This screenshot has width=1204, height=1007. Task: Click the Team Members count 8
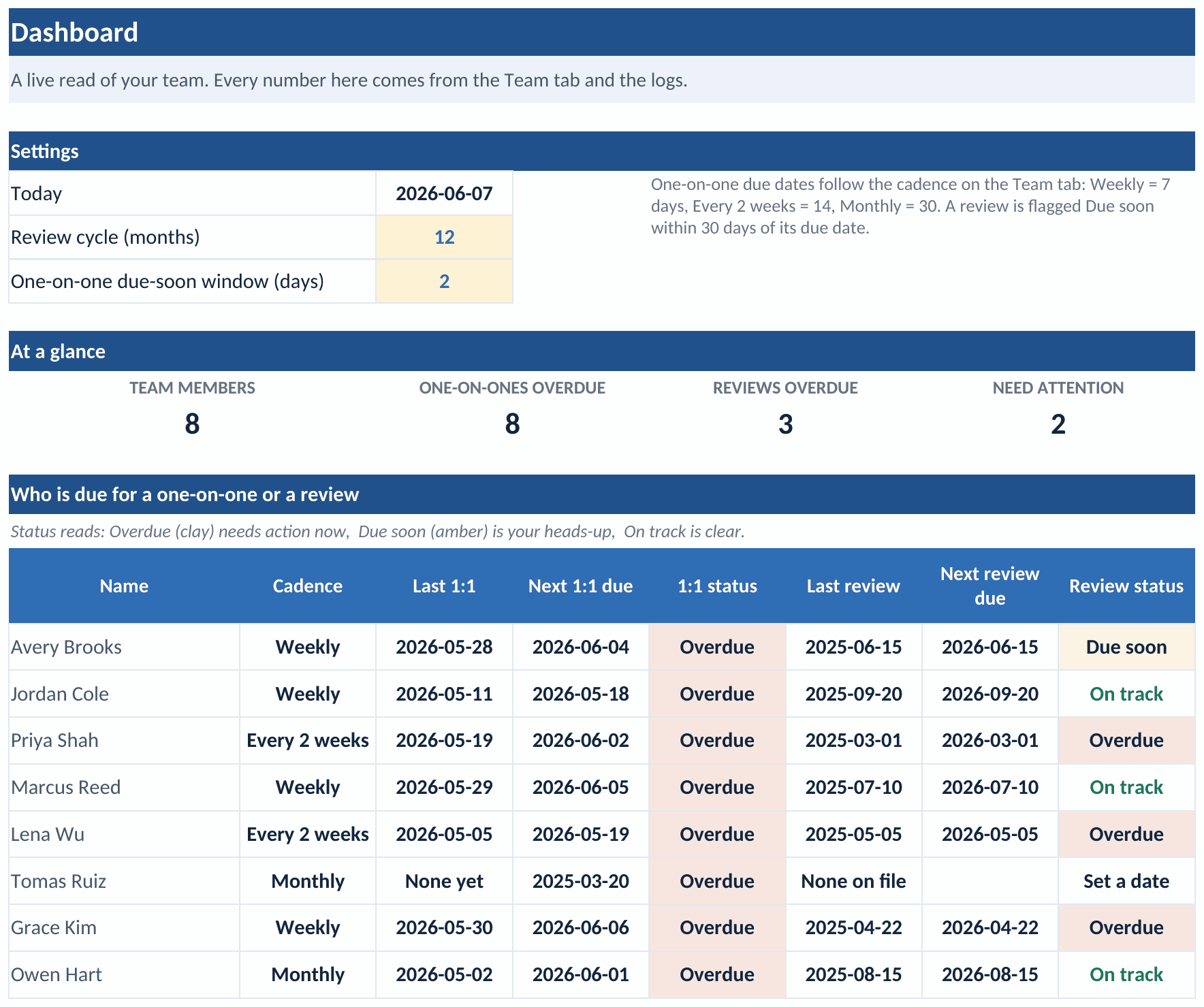192,424
